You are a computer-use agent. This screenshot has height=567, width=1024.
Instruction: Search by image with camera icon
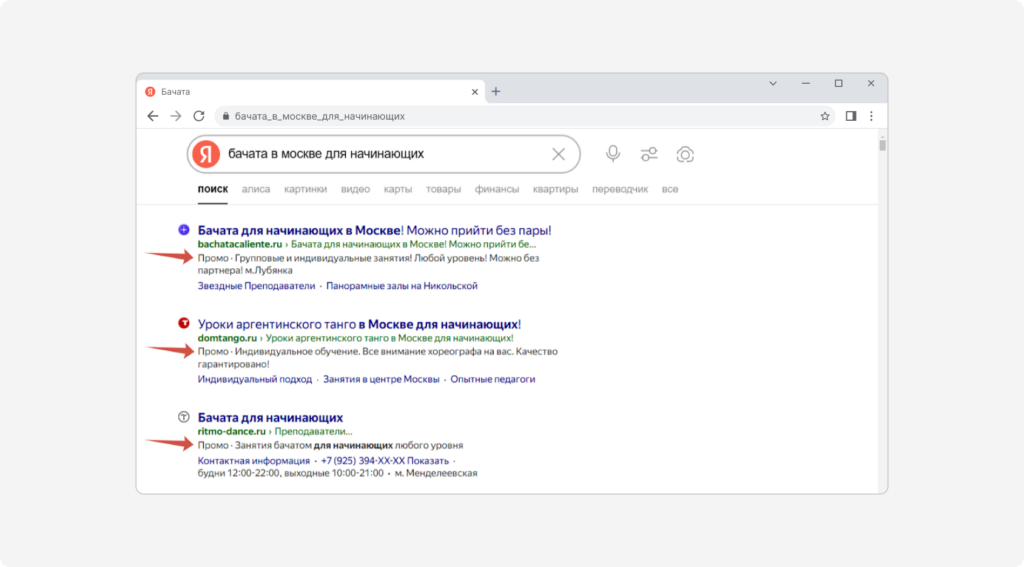coord(684,154)
